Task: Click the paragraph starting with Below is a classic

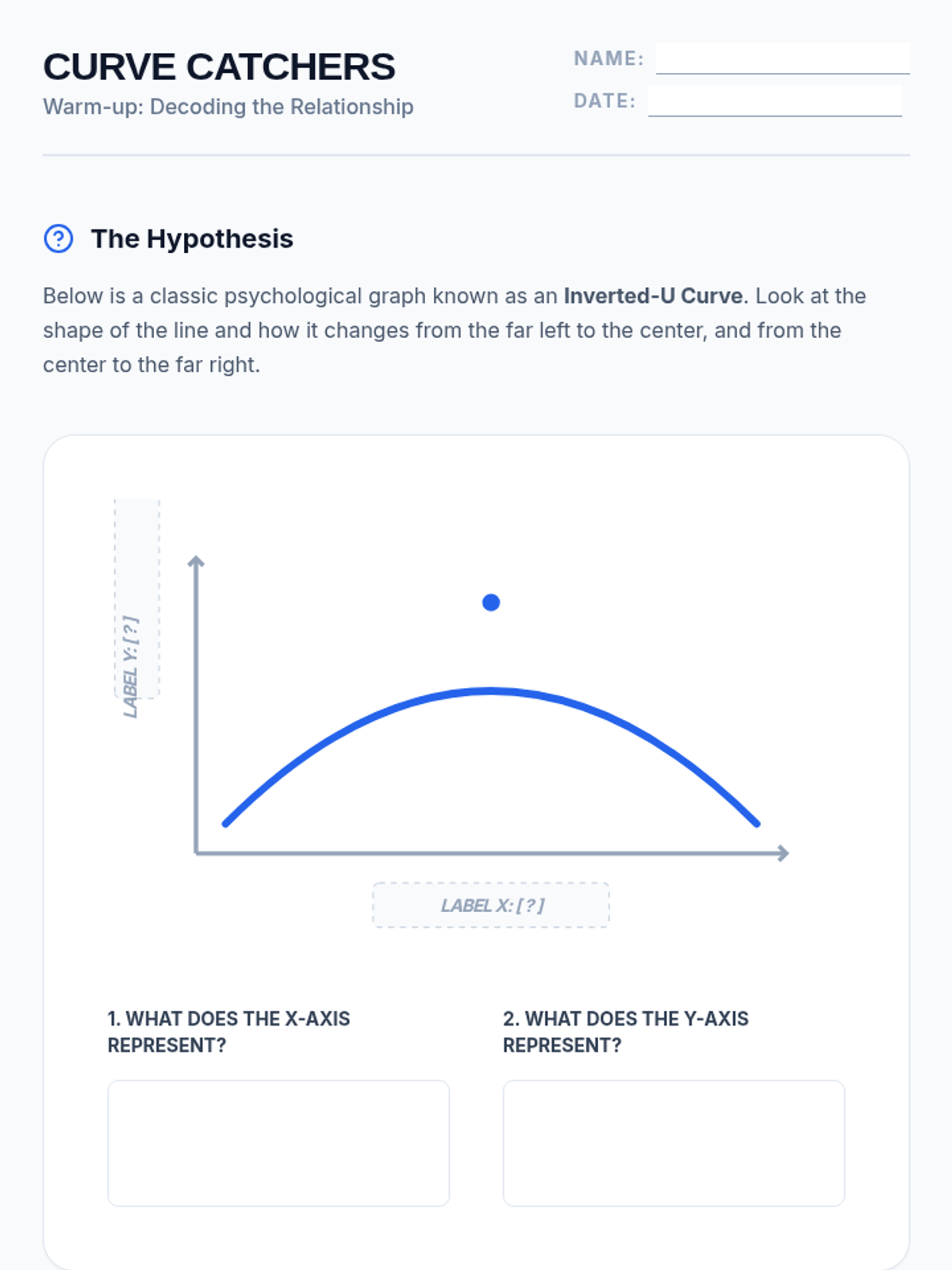Action: coord(454,330)
